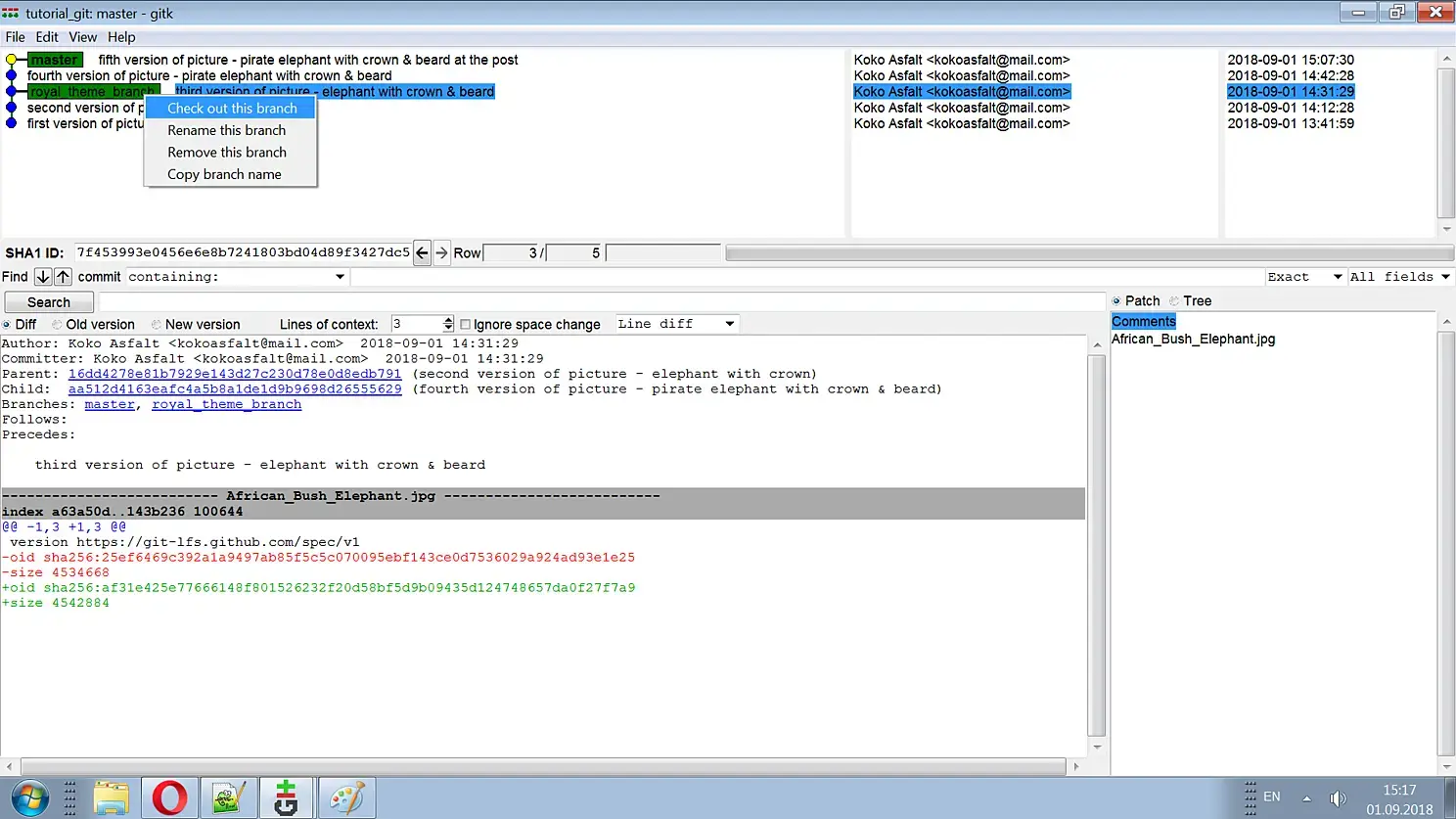Click the total rows field showing 5
The image size is (1456, 819).
(573, 253)
